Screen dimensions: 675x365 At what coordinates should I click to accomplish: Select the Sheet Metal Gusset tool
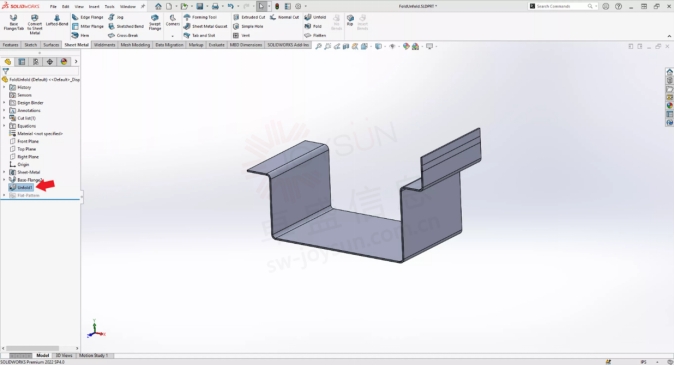click(x=205, y=26)
